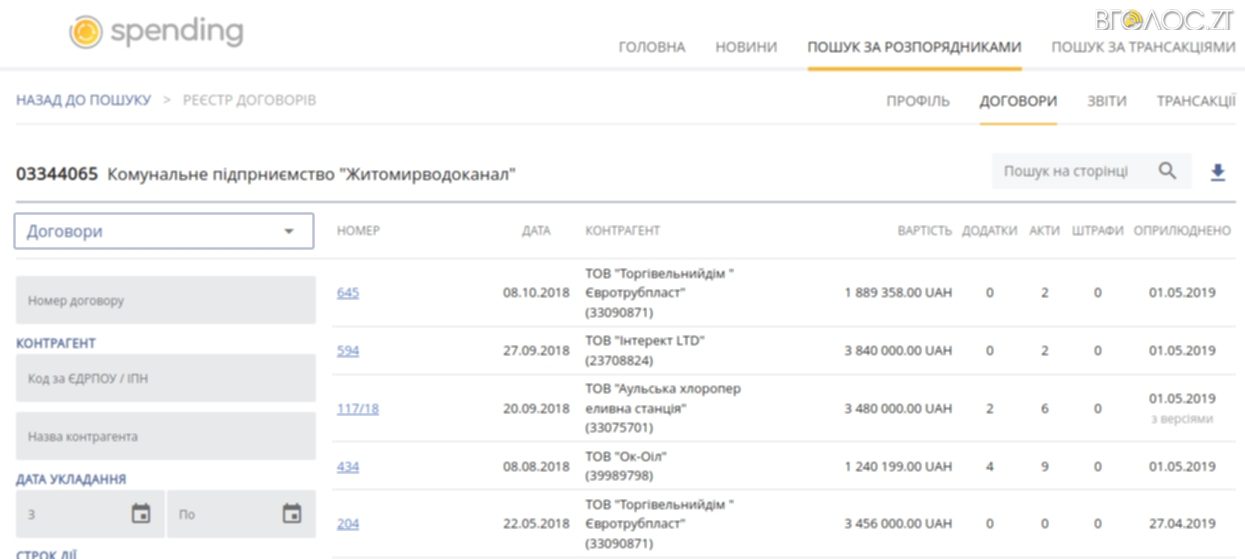Viewport: 1245px width, 559px height.
Task: Open contract number 434
Action: 348,466
